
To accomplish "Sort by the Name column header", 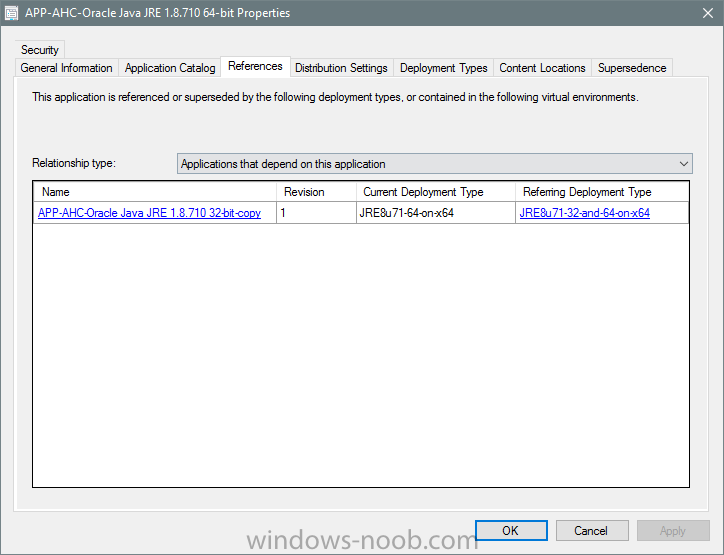I will tap(155, 192).
